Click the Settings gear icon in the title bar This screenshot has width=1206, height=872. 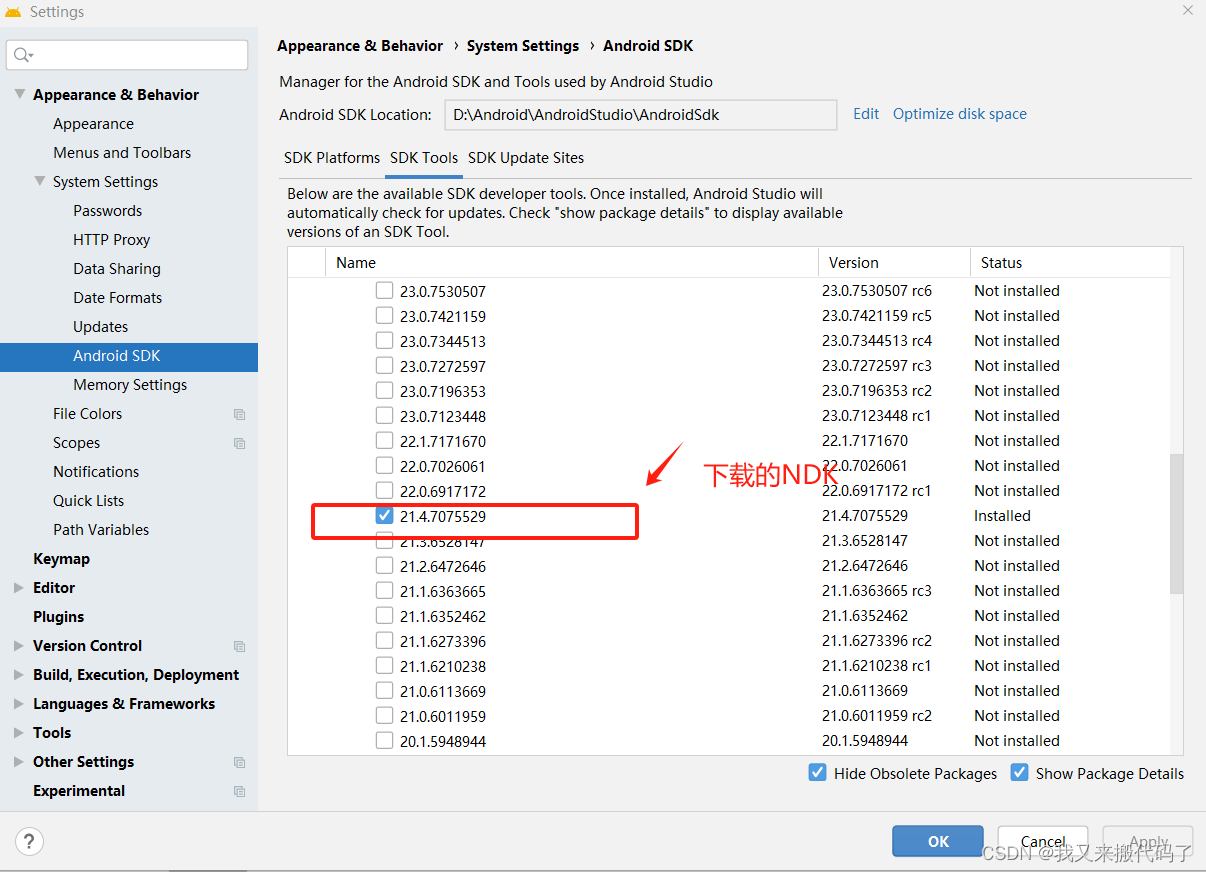[x=13, y=11]
